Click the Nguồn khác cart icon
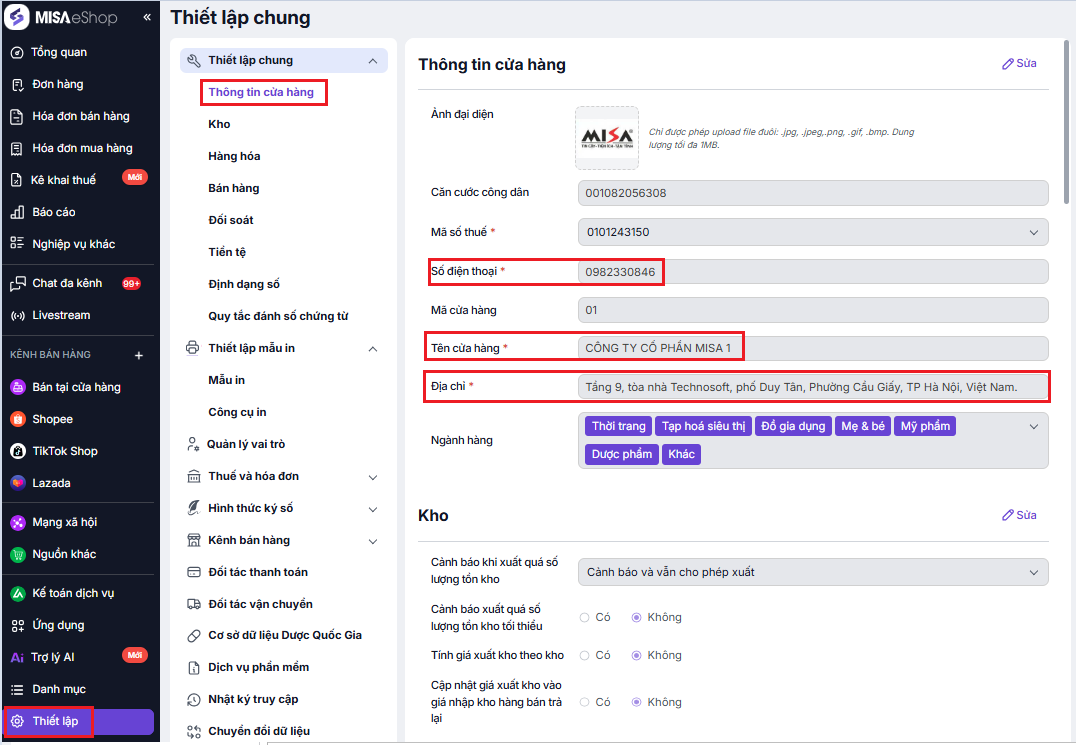 [x=18, y=554]
